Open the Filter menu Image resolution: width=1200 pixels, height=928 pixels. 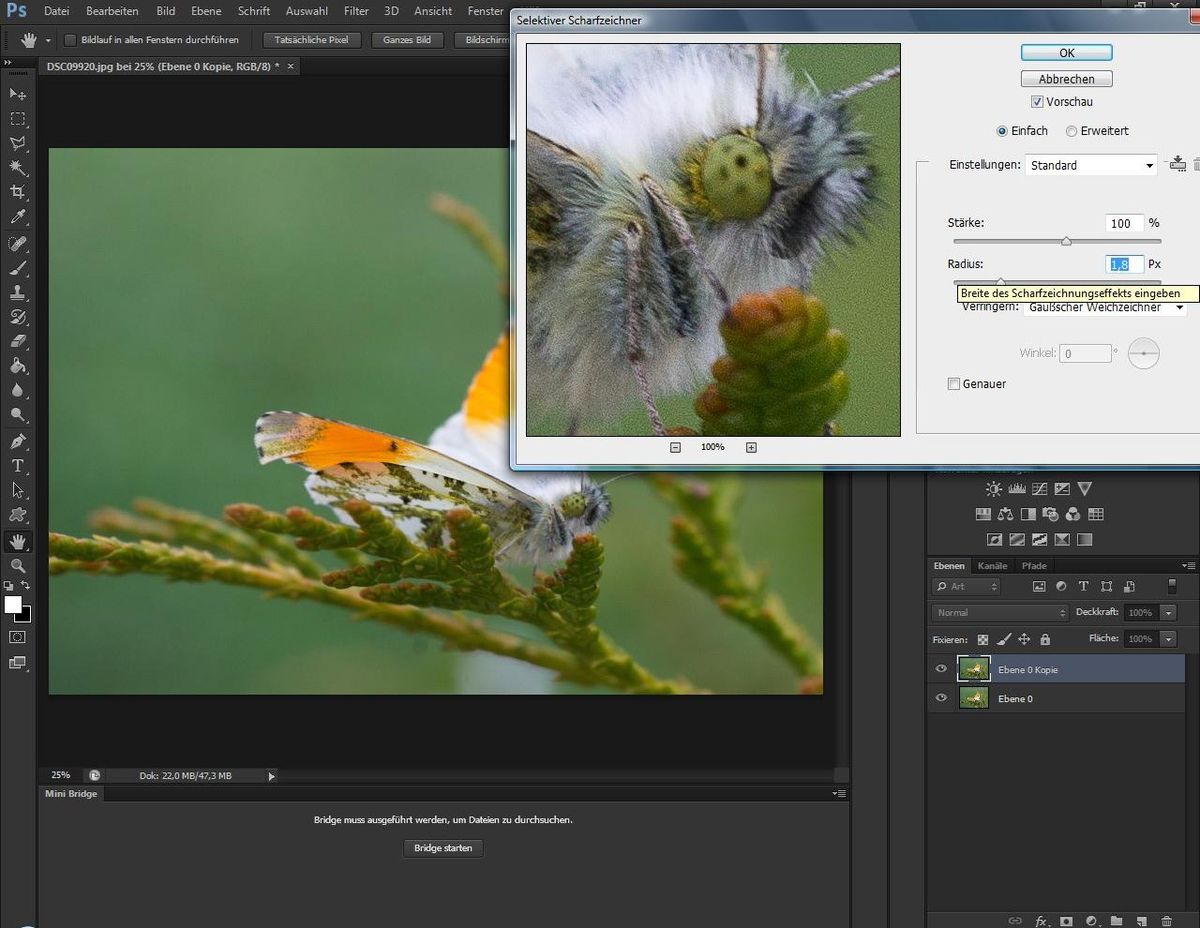356,11
